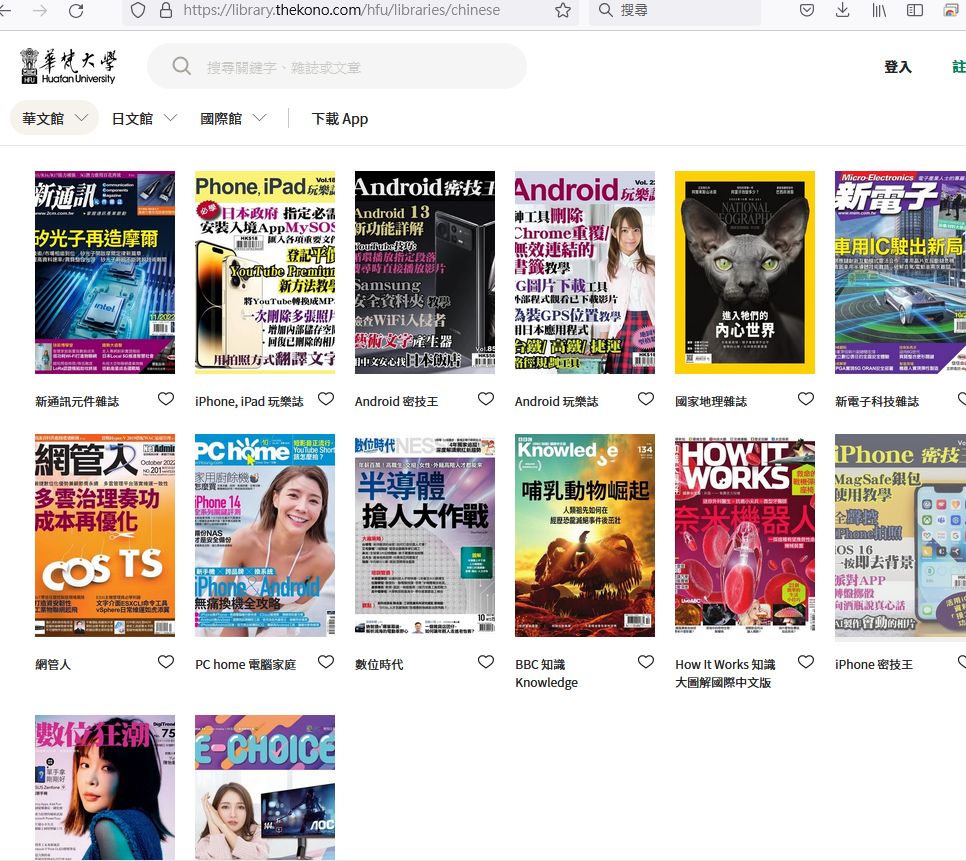Open the 數位時代 magazine title link

(x=379, y=664)
